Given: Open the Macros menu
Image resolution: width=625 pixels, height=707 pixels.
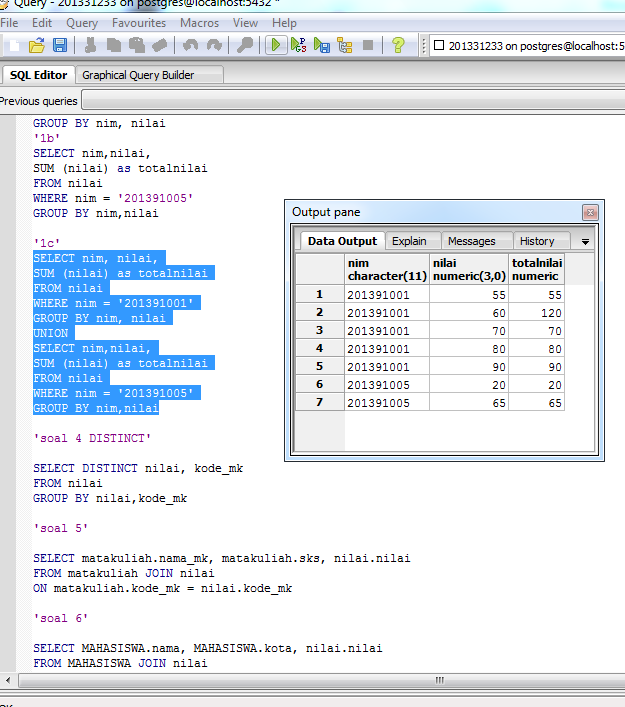Looking at the screenshot, I should (199, 23).
